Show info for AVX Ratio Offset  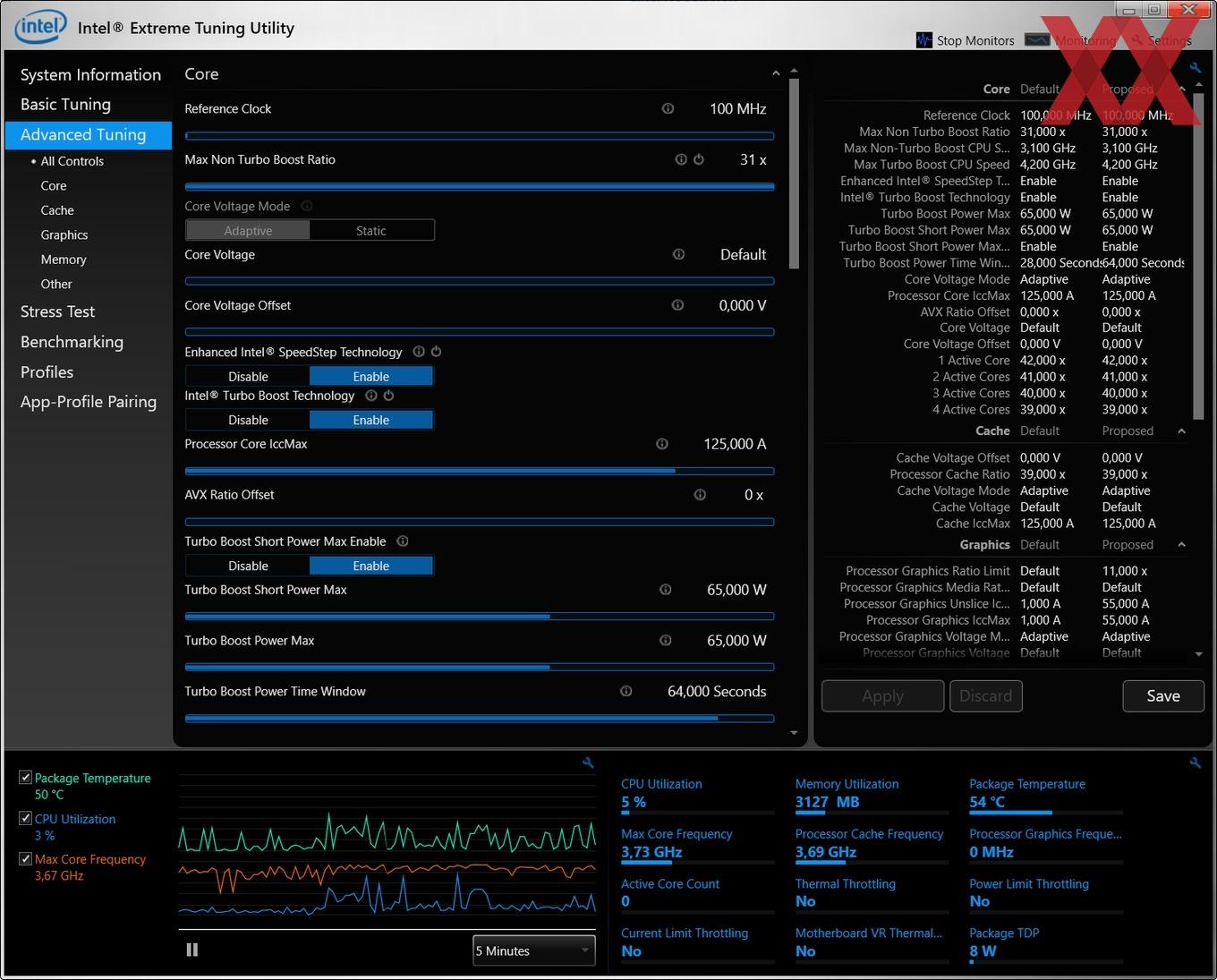point(700,495)
